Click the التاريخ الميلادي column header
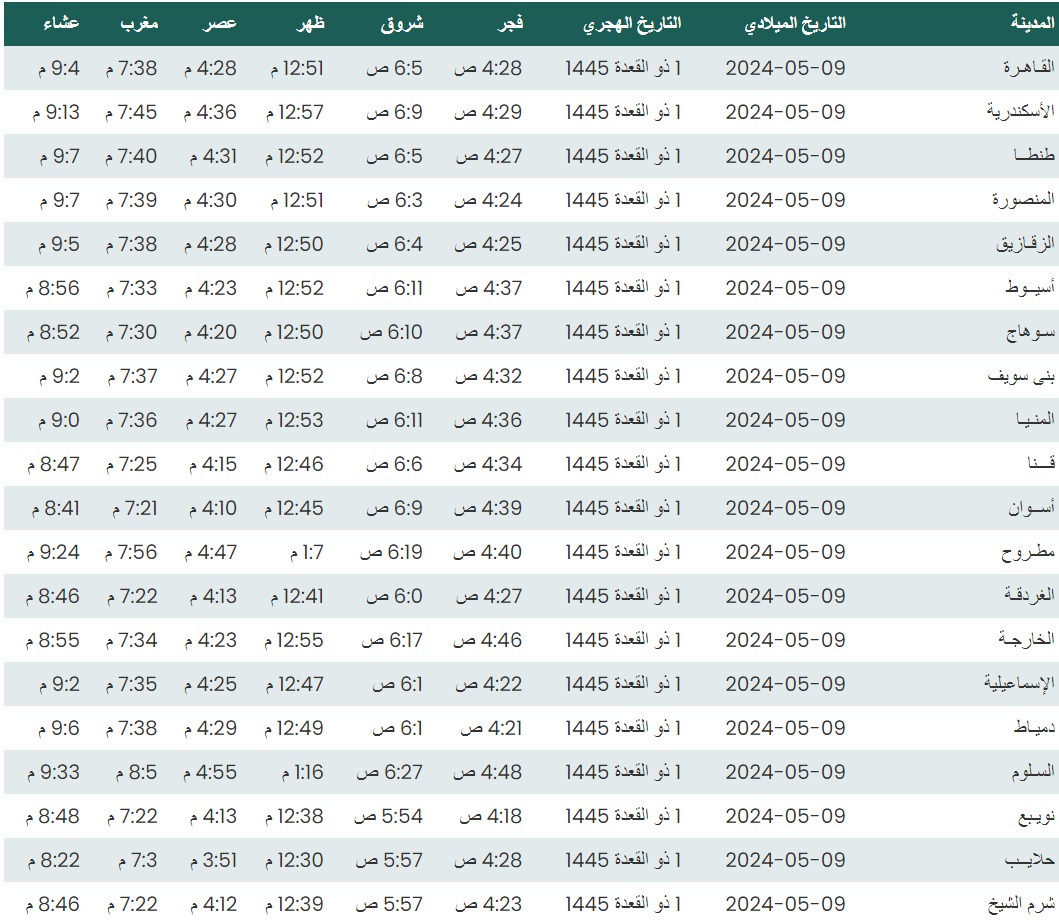 point(795,23)
